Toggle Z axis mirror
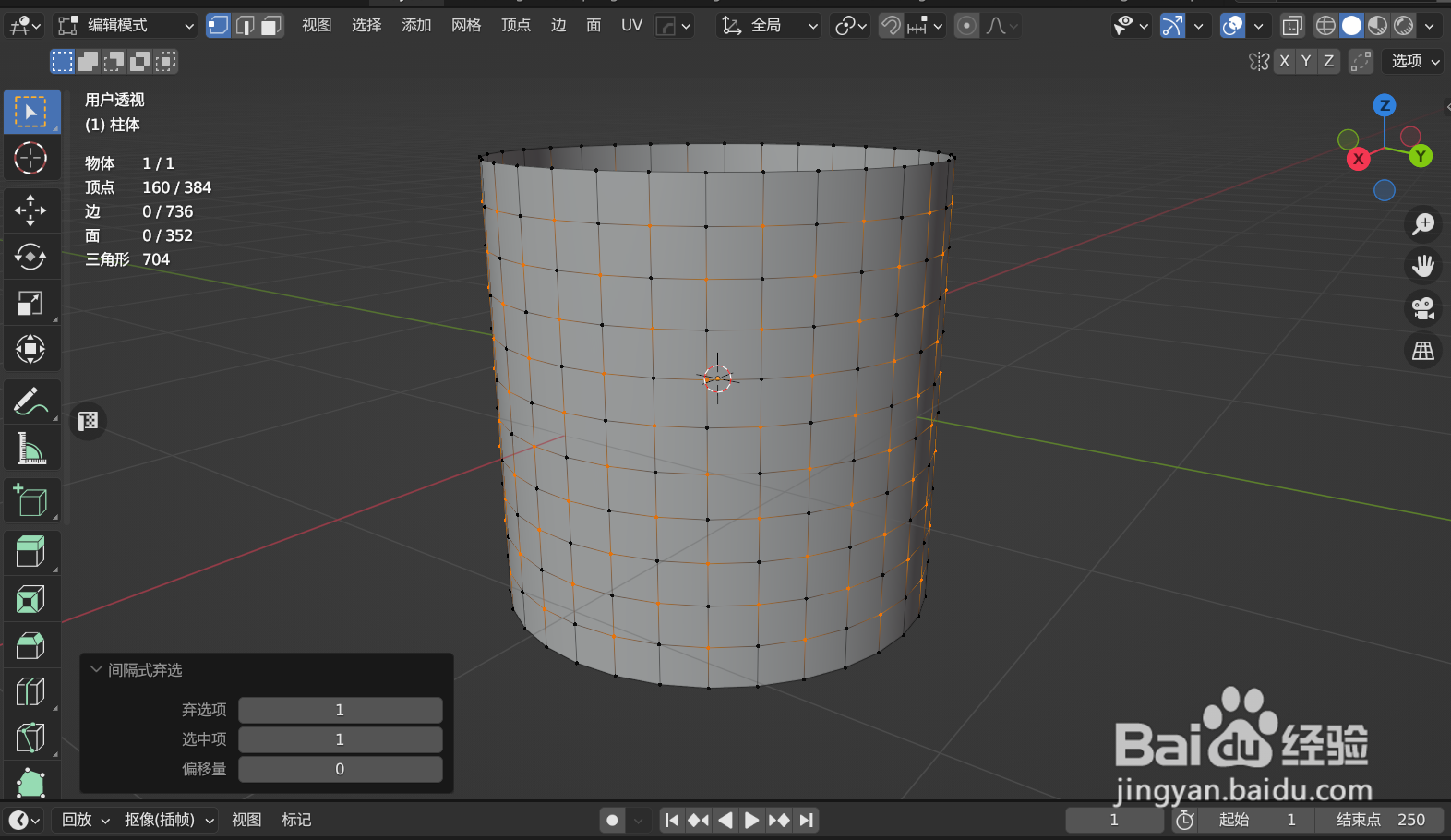 pos(1328,61)
